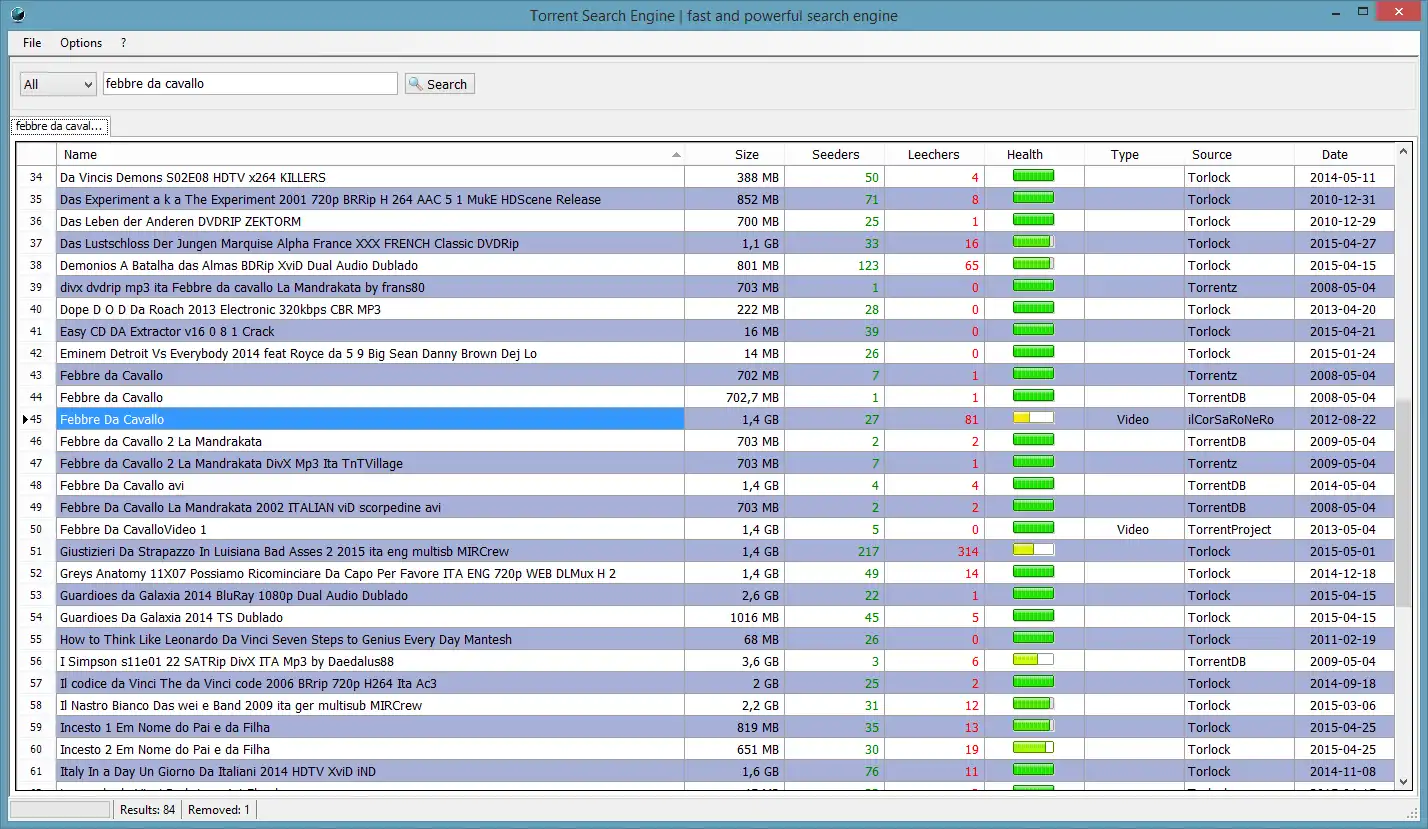Select 'Febbre Da CavalloVideo 1' row

[x=706, y=529]
